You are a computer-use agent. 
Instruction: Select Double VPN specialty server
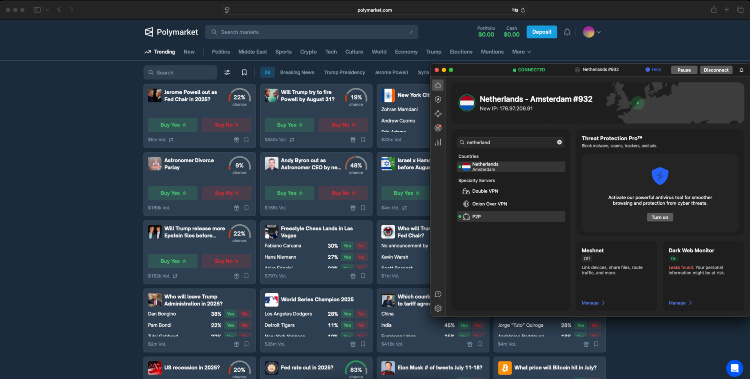511,191
